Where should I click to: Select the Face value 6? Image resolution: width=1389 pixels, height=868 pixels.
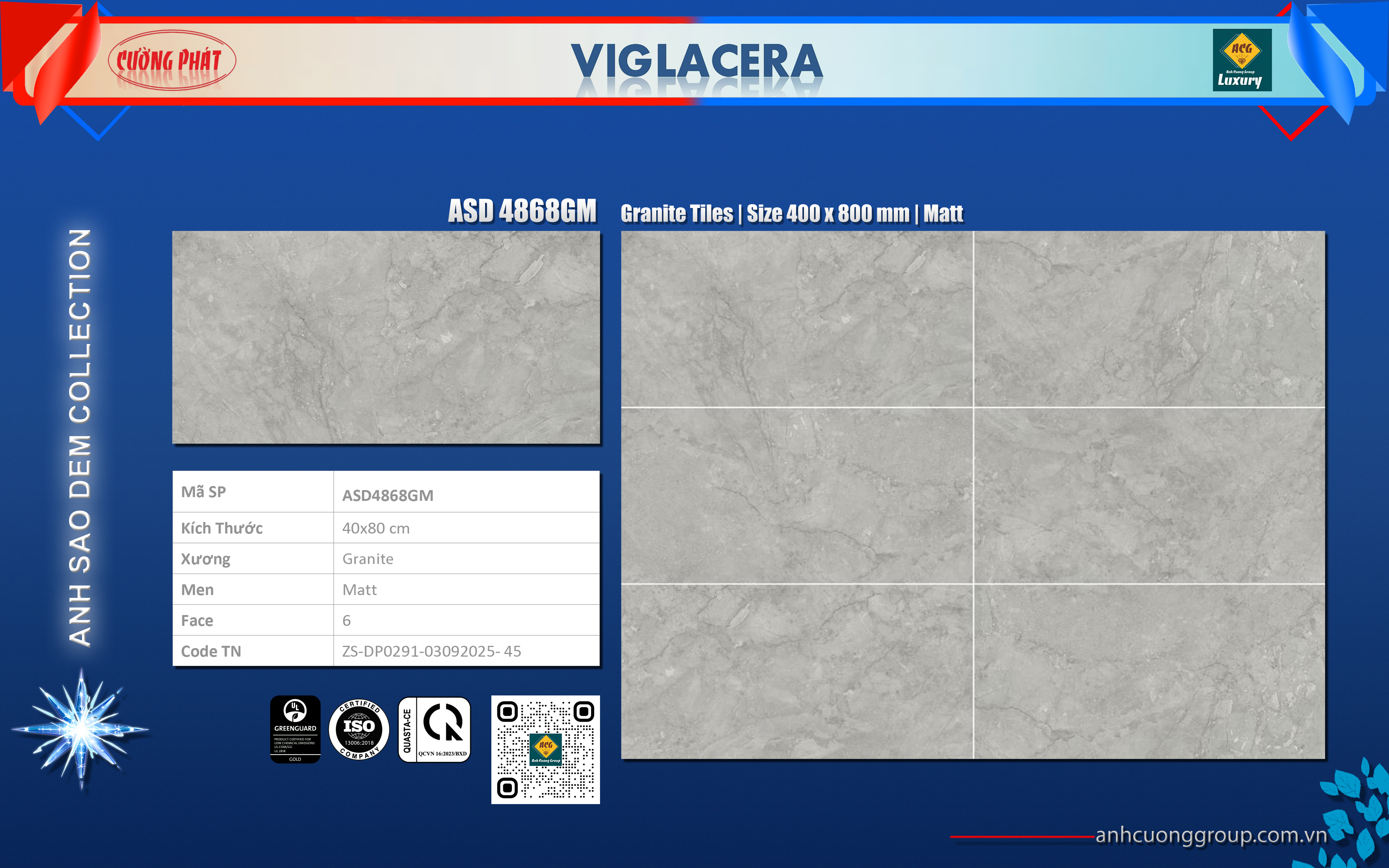pos(467,620)
